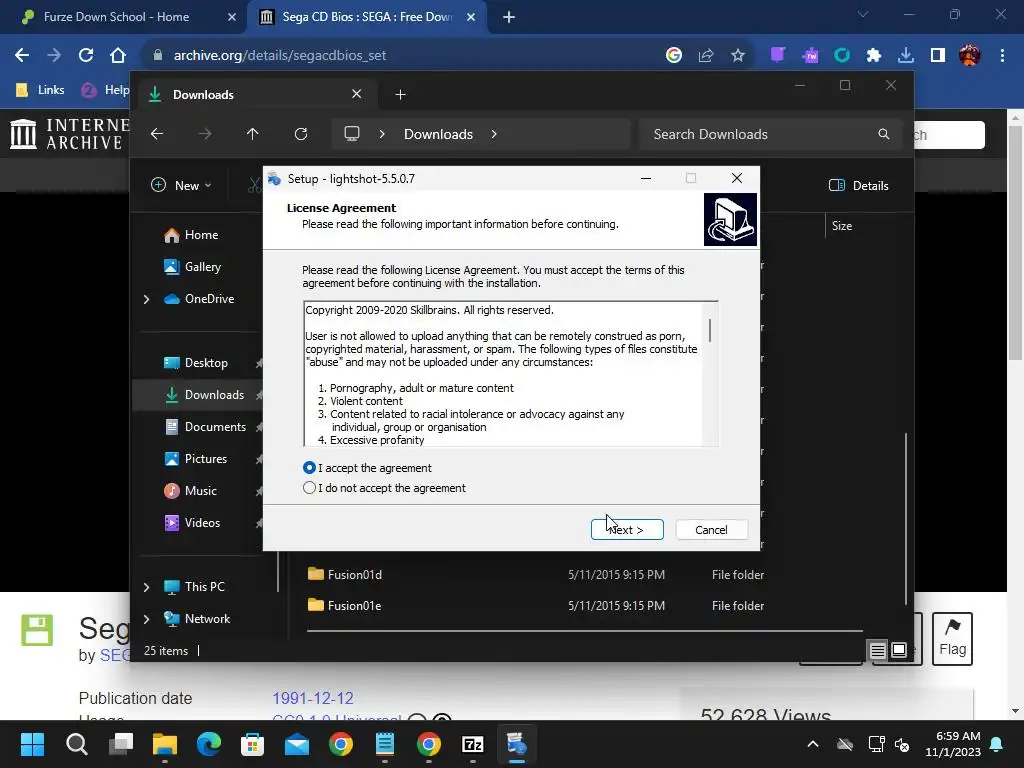
Task: Open a new Chrome tab
Action: 509,17
